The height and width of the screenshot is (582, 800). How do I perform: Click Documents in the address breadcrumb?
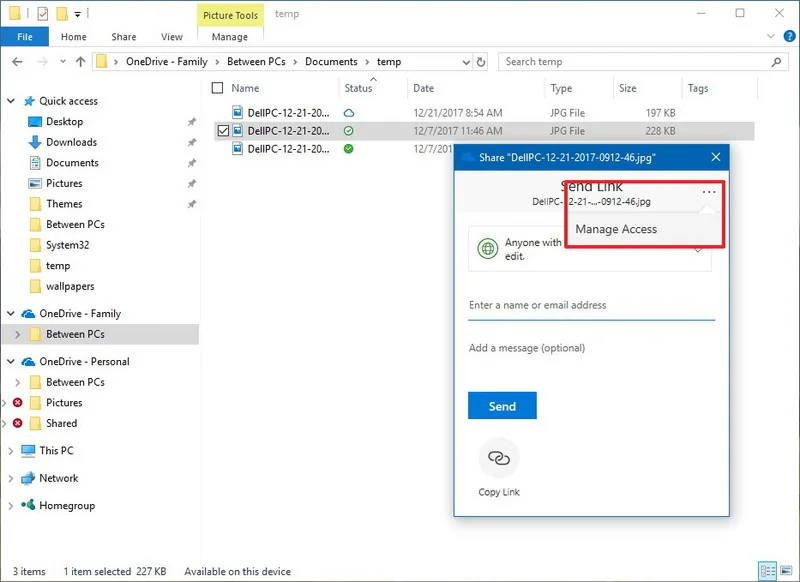point(331,62)
